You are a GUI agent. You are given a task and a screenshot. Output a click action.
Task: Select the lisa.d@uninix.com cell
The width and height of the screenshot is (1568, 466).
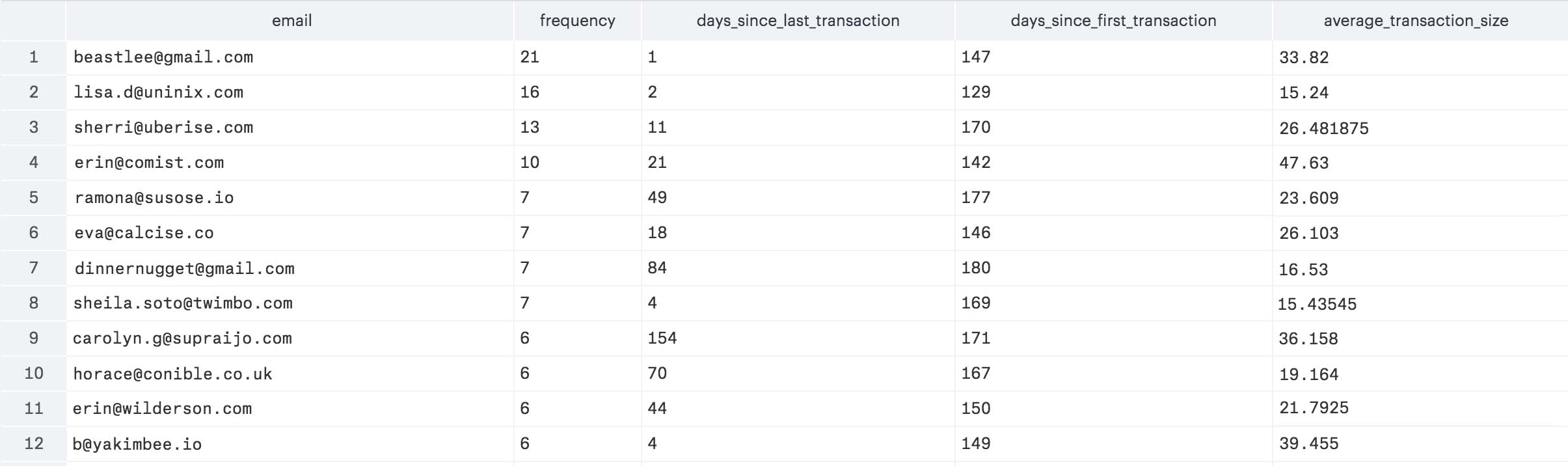159,92
